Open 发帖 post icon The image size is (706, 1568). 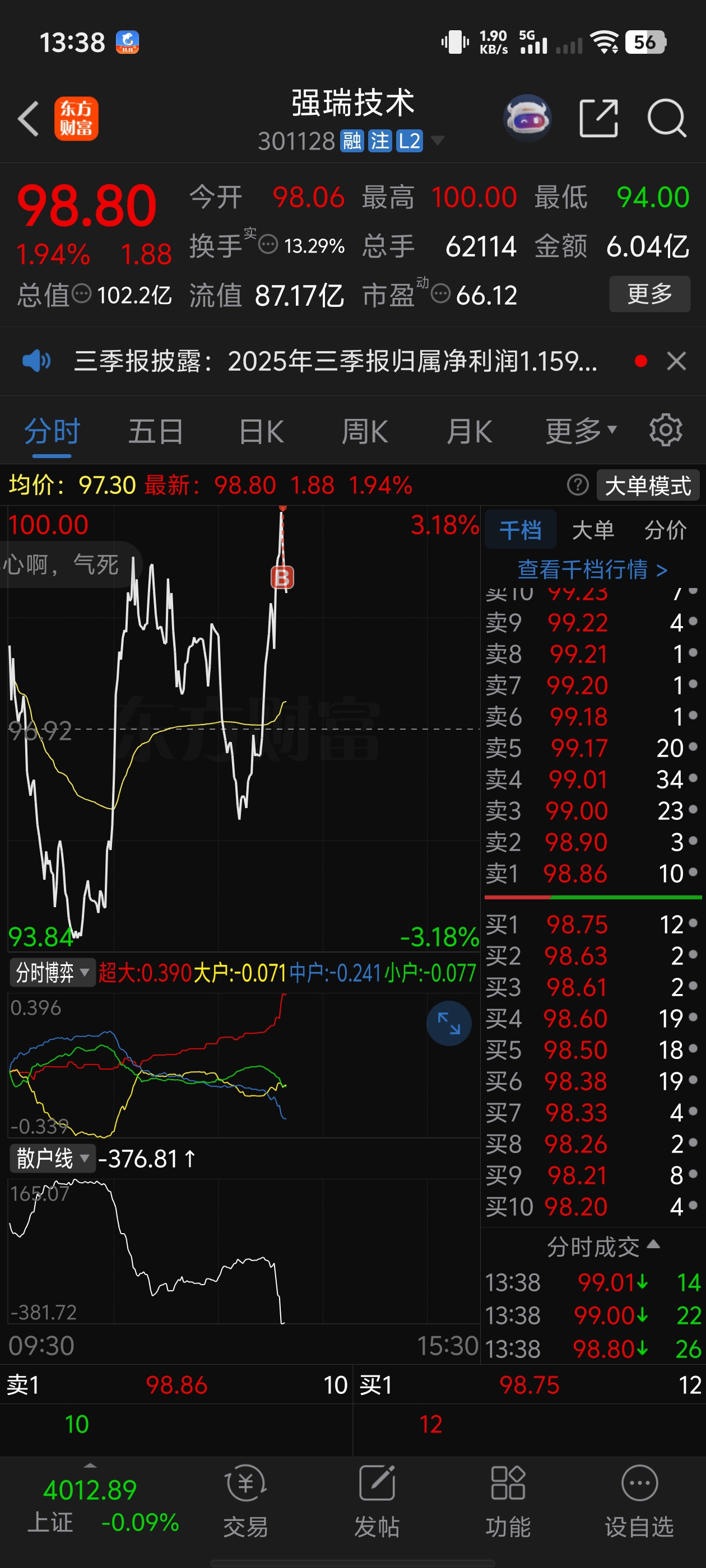[x=377, y=1500]
